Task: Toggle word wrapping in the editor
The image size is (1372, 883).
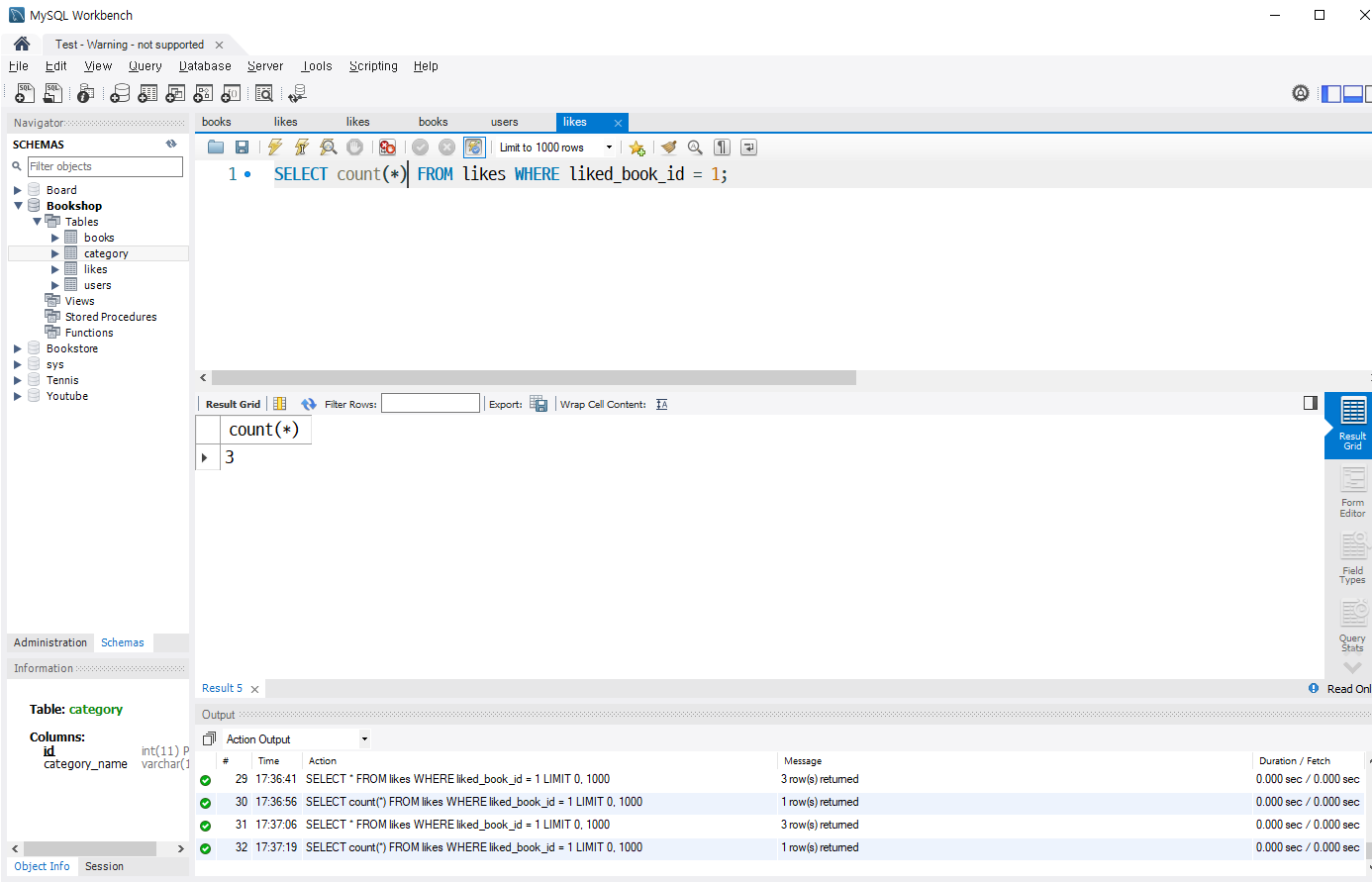Action: [748, 147]
